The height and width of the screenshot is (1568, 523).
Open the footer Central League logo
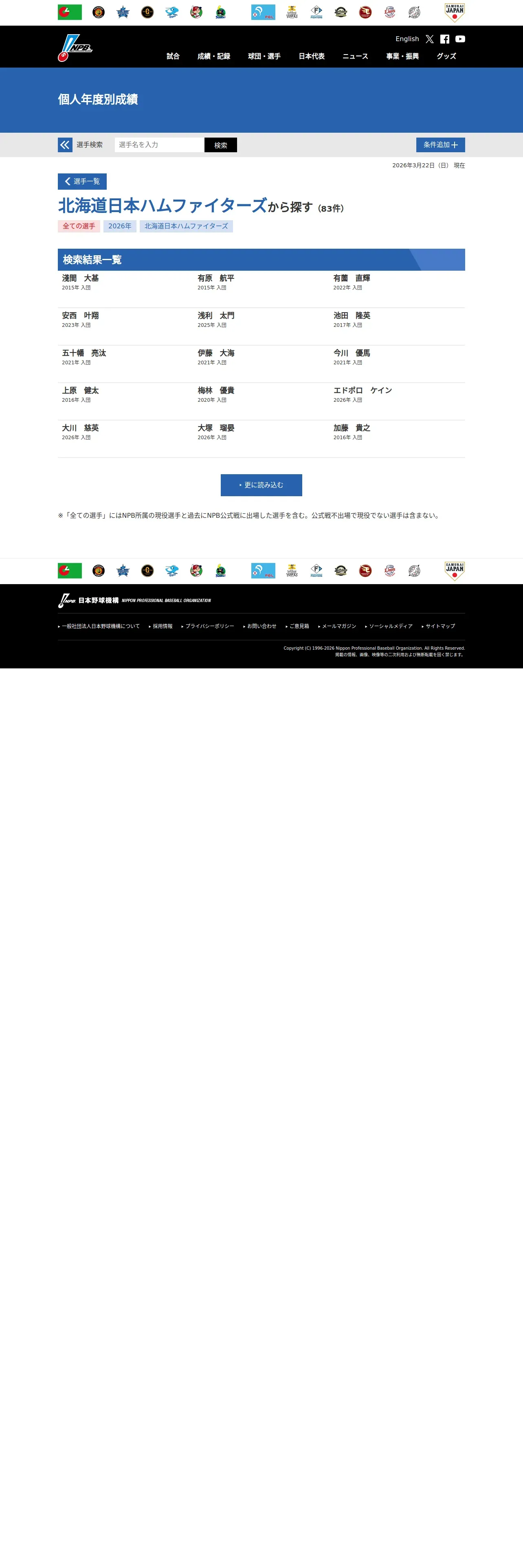click(69, 571)
